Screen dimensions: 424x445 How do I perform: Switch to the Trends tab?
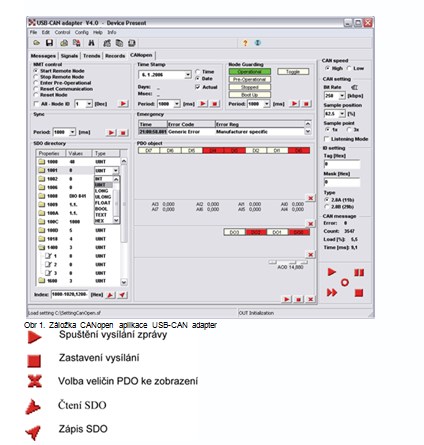[x=92, y=56]
